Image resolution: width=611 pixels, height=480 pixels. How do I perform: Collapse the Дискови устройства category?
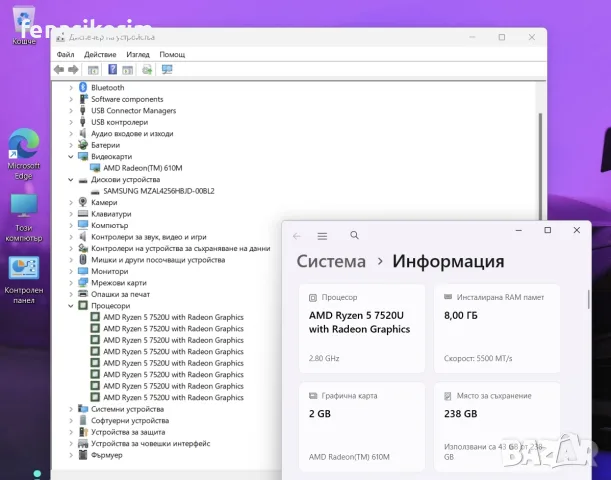pyautogui.click(x=71, y=180)
